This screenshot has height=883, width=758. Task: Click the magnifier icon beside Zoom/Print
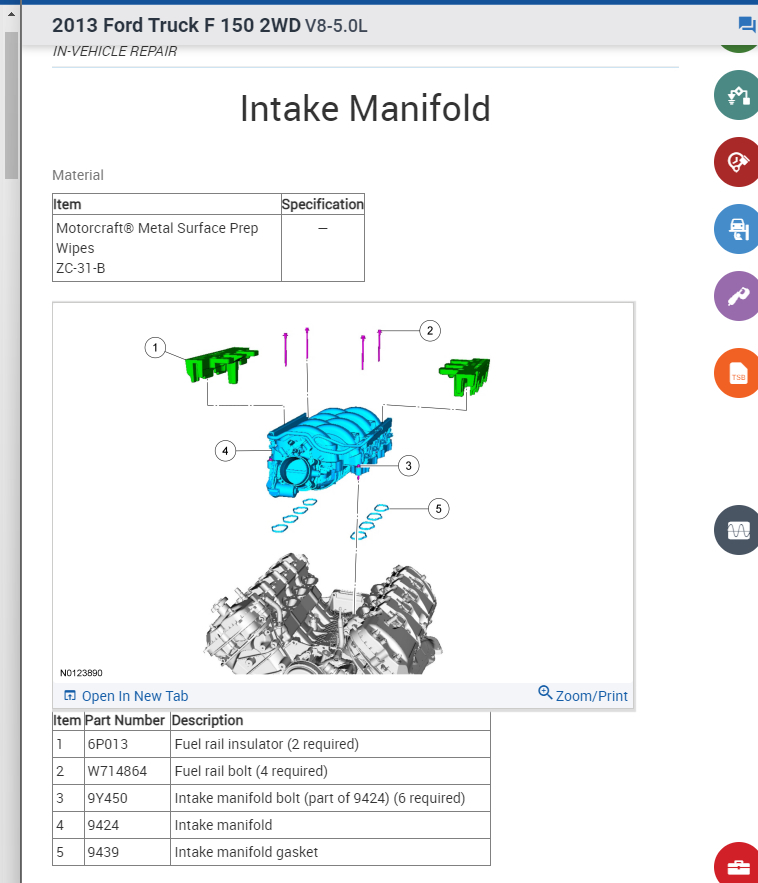[x=545, y=693]
